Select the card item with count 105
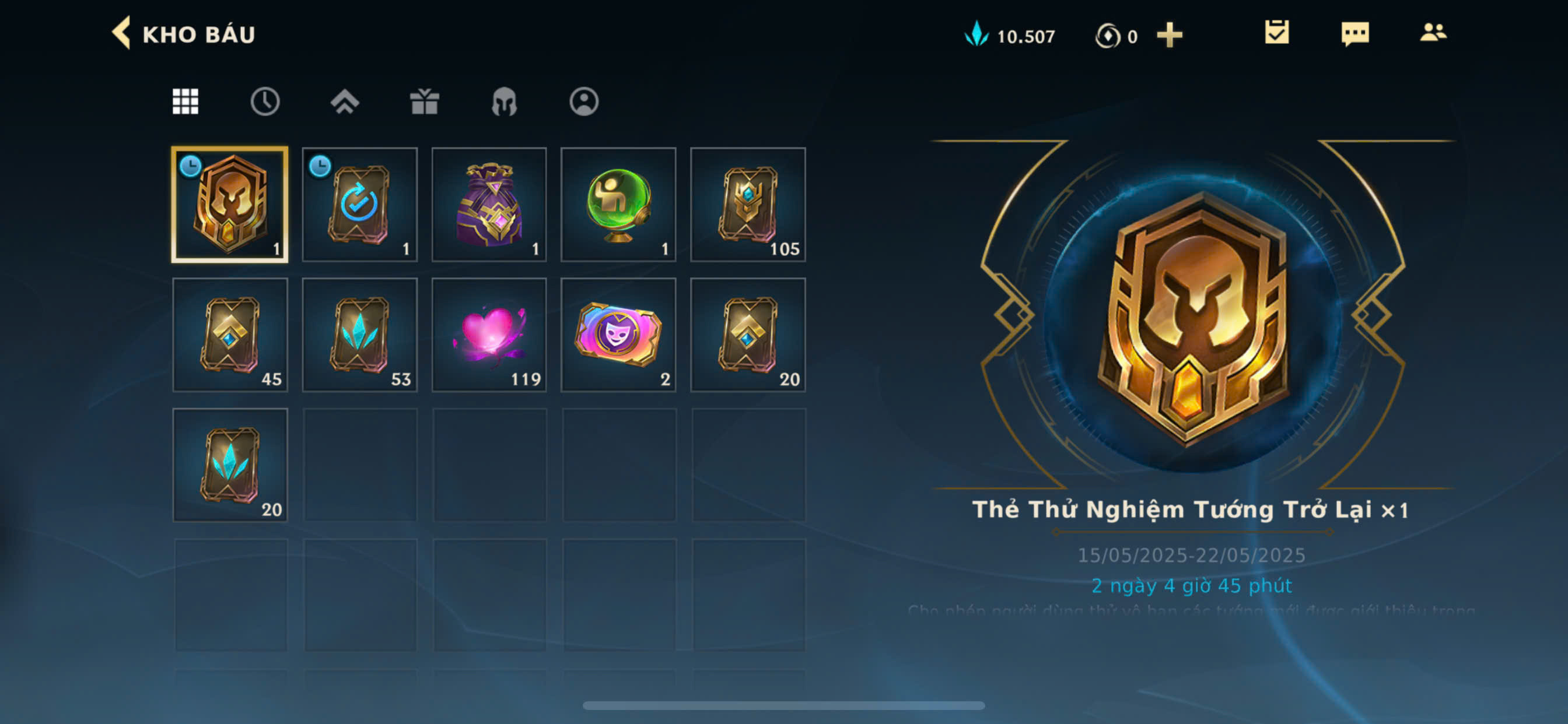The width and height of the screenshot is (1568, 724). (x=748, y=205)
